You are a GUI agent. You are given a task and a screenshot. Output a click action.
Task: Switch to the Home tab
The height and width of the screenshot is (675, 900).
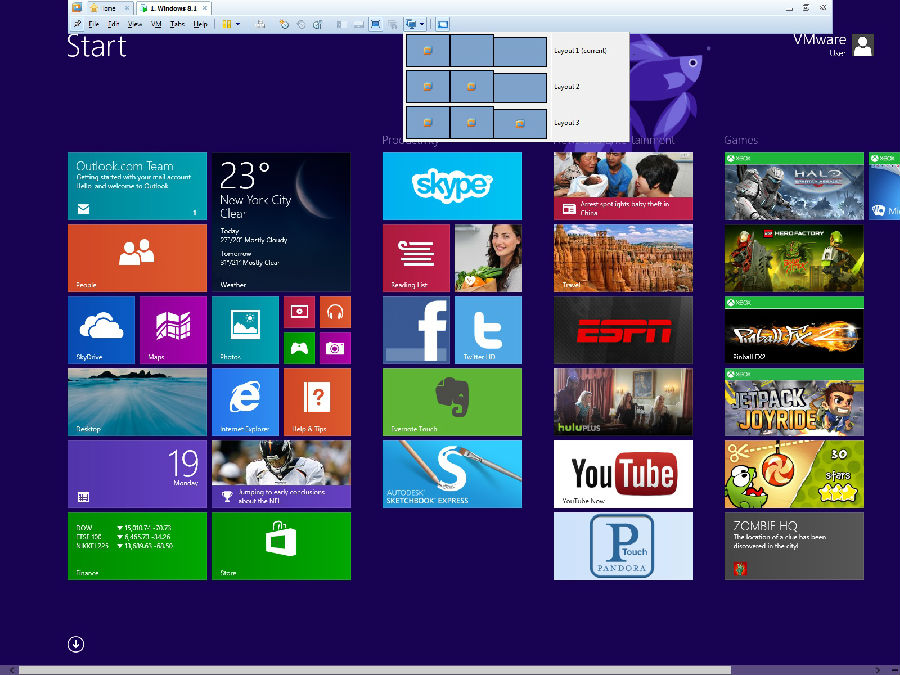tap(103, 8)
